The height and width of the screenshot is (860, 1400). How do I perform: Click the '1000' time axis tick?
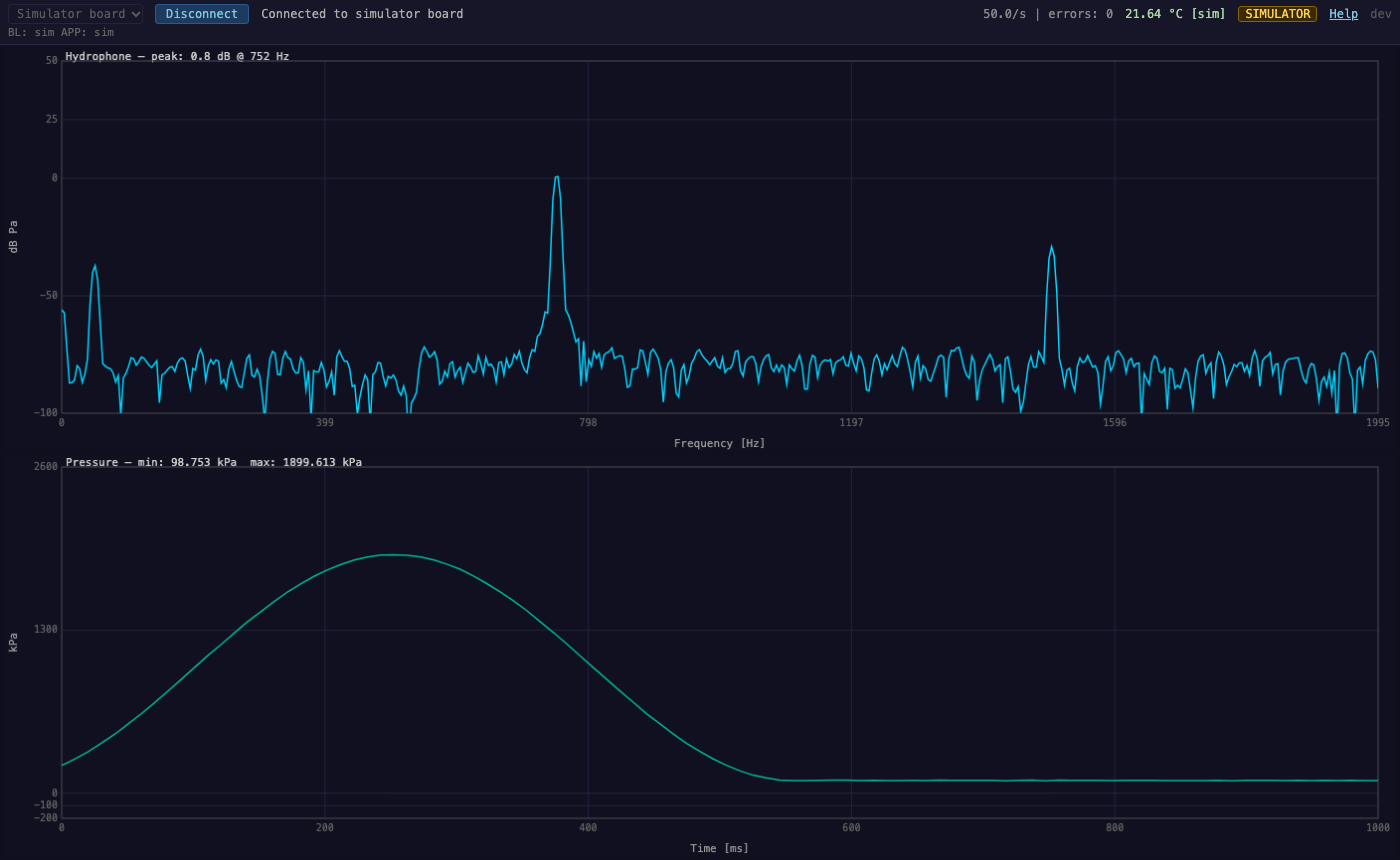(1378, 827)
